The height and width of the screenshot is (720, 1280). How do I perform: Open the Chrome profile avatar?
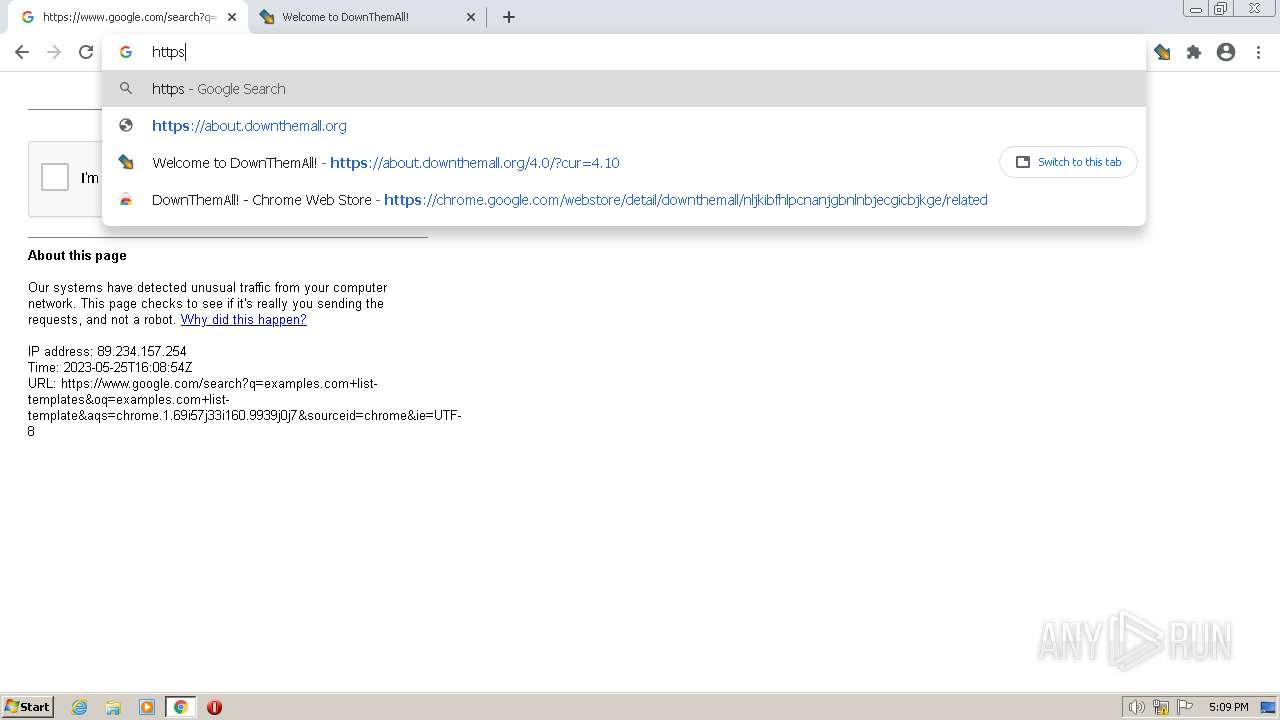tap(1226, 52)
